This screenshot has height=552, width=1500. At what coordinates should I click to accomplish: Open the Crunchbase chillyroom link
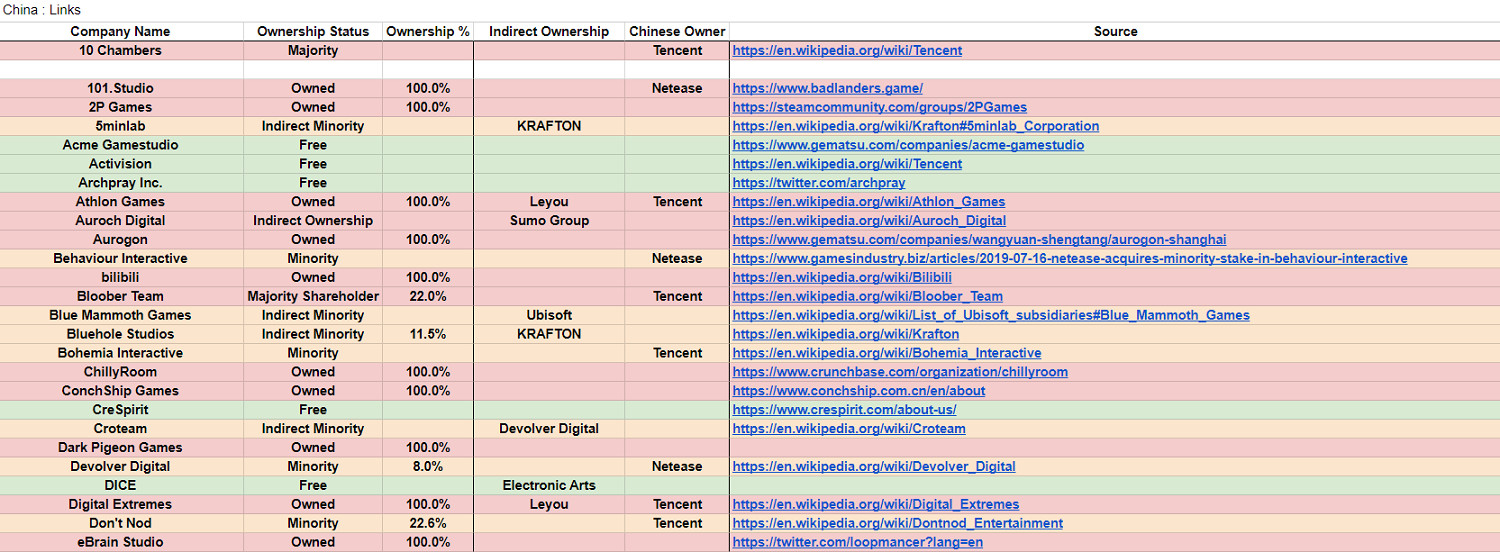[899, 372]
